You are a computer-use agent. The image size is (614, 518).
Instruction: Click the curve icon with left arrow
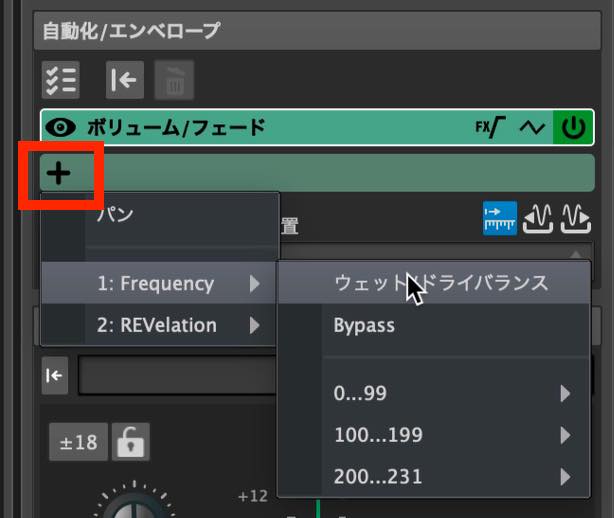click(538, 218)
